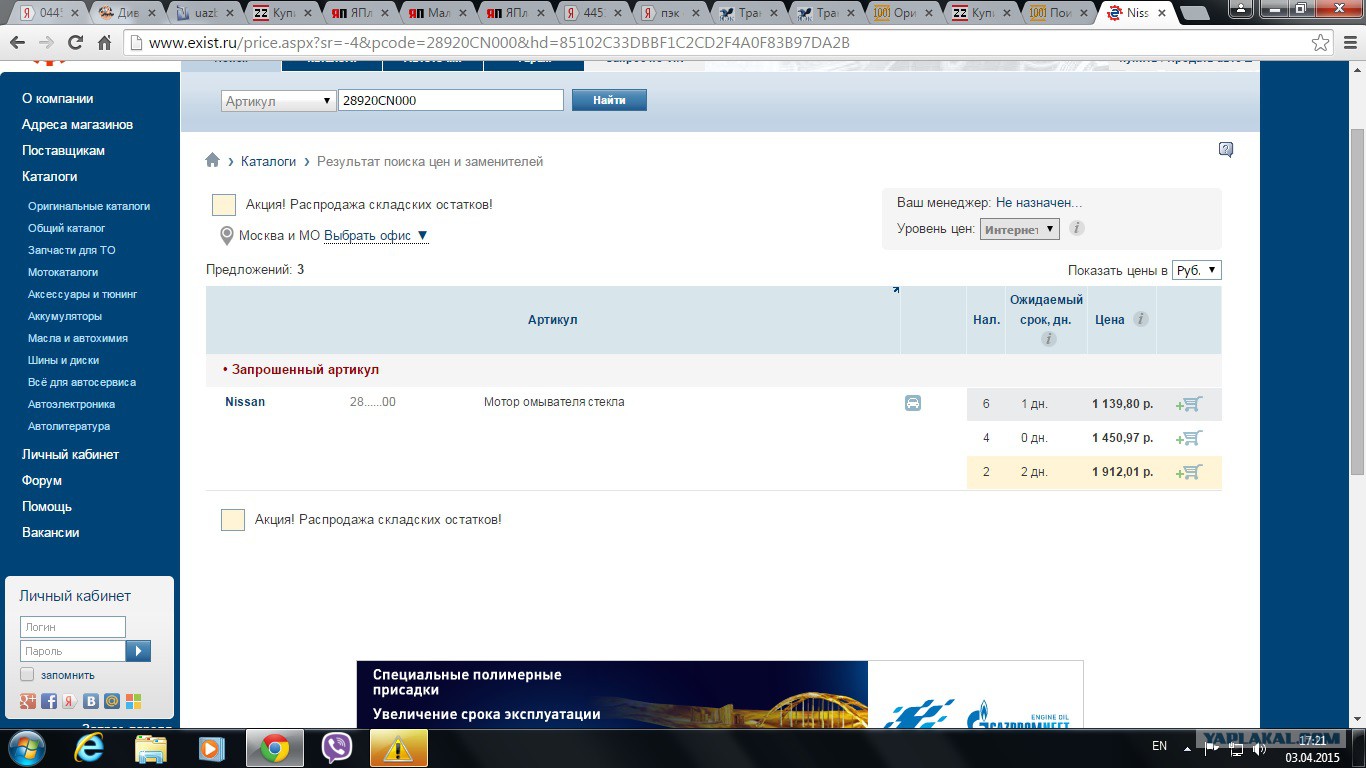Go to home via breadcrumb house icon
This screenshot has width=1366, height=768.
[x=212, y=160]
